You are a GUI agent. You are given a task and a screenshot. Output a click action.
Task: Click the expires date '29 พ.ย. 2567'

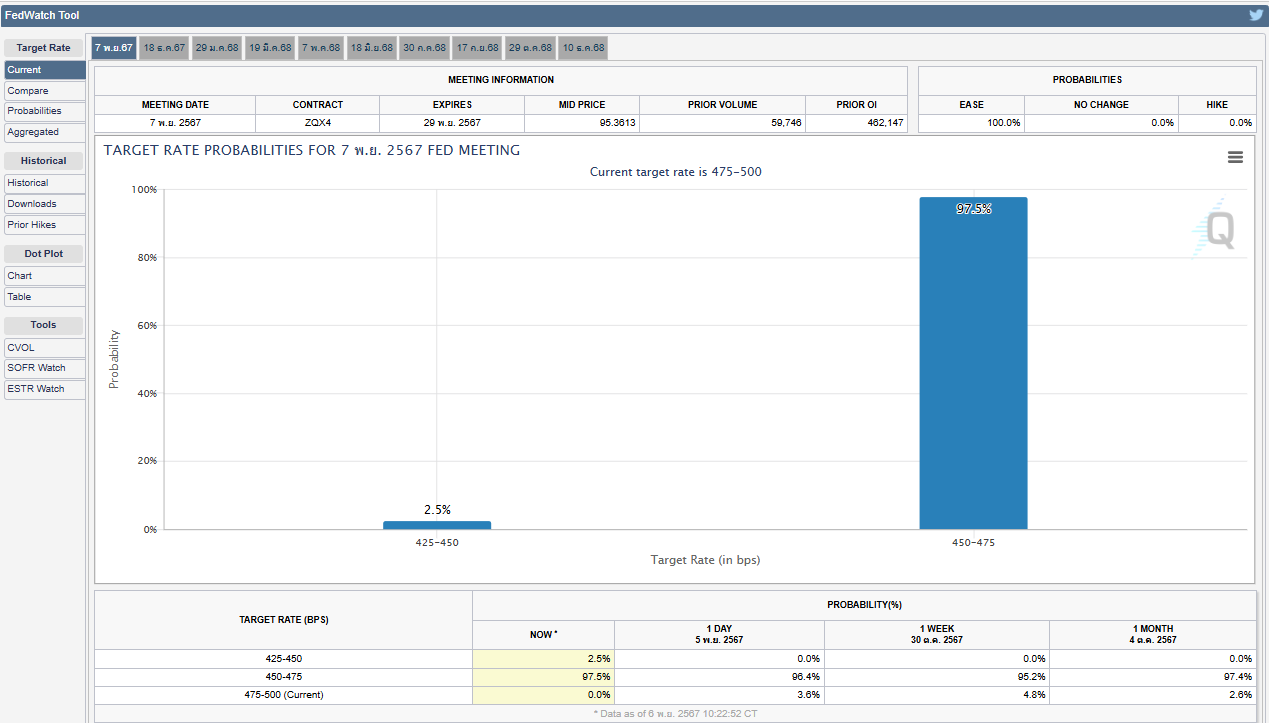tap(452, 123)
